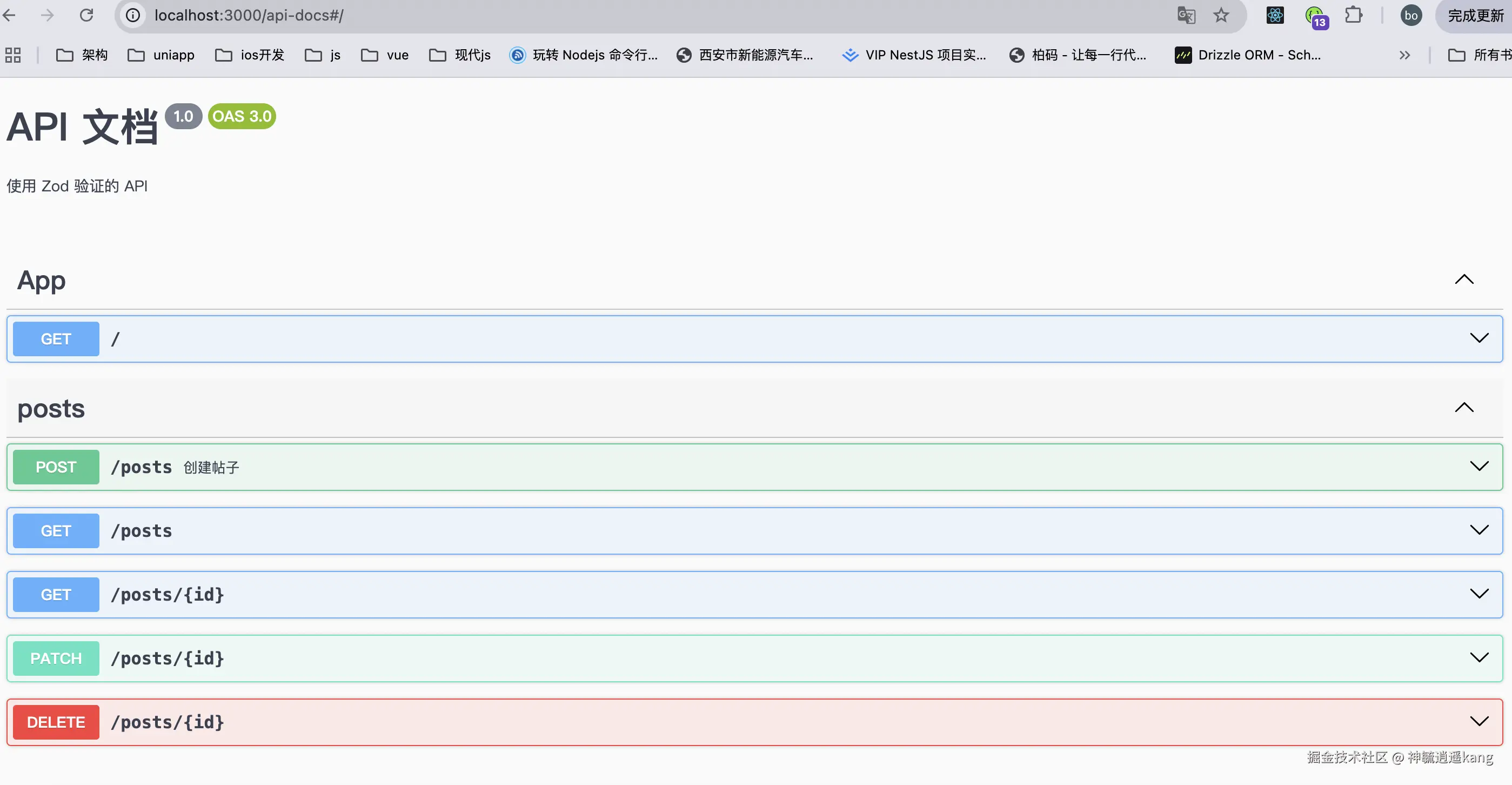Collapse the App section chevron
The image size is (1512, 785).
pos(1464,280)
